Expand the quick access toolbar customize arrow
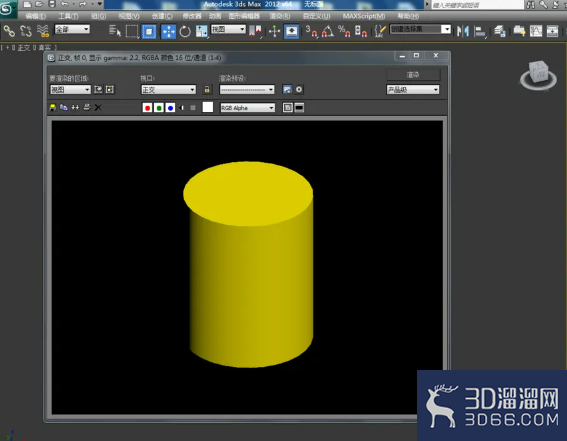The width and height of the screenshot is (567, 441). (99, 4)
